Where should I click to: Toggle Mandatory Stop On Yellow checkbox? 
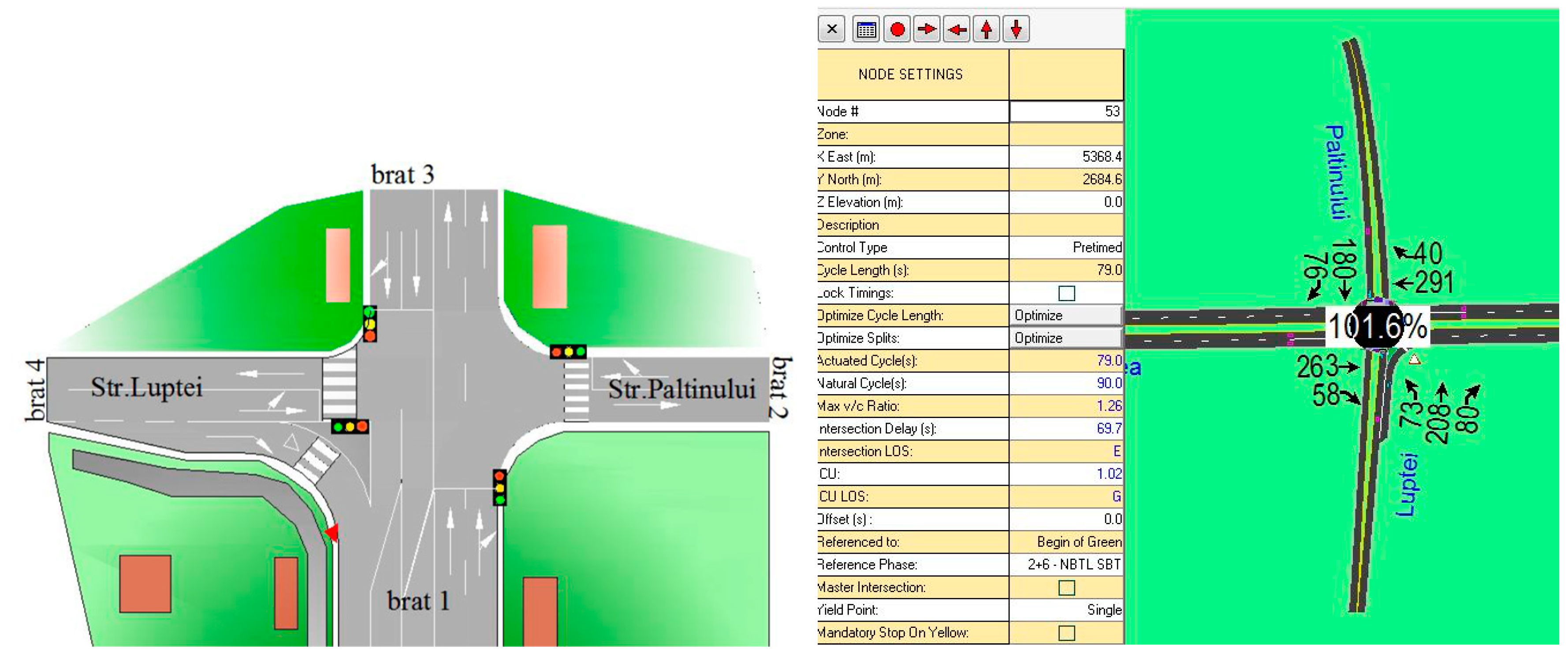(x=1066, y=633)
